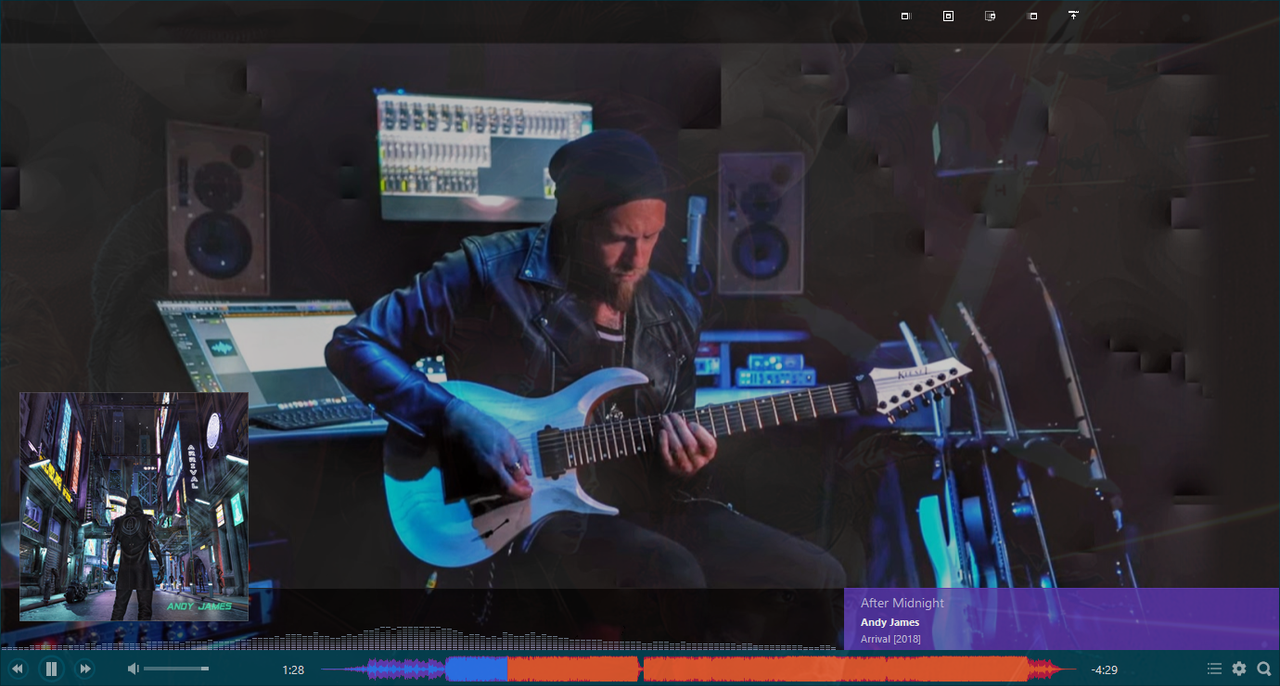
Task: Open the now playing list icon
Action: click(x=1214, y=669)
